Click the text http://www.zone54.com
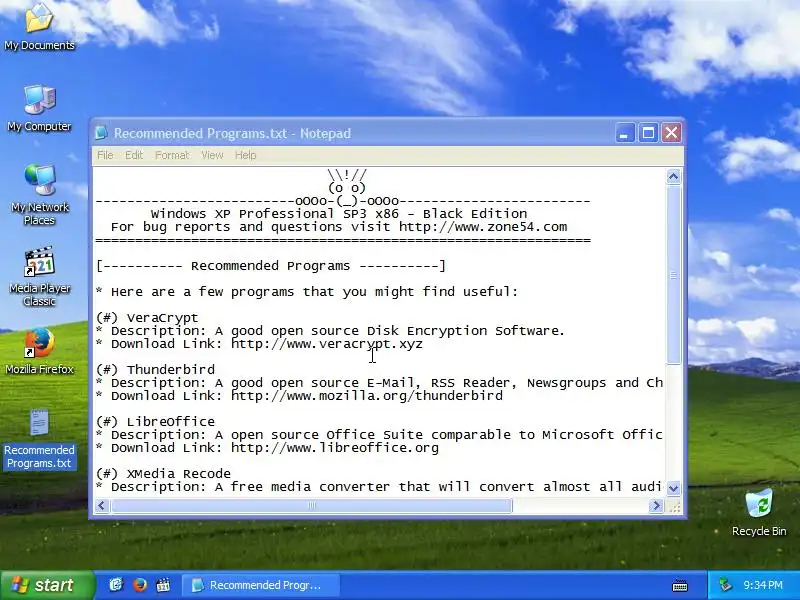Viewport: 800px width, 600px height. 483,227
